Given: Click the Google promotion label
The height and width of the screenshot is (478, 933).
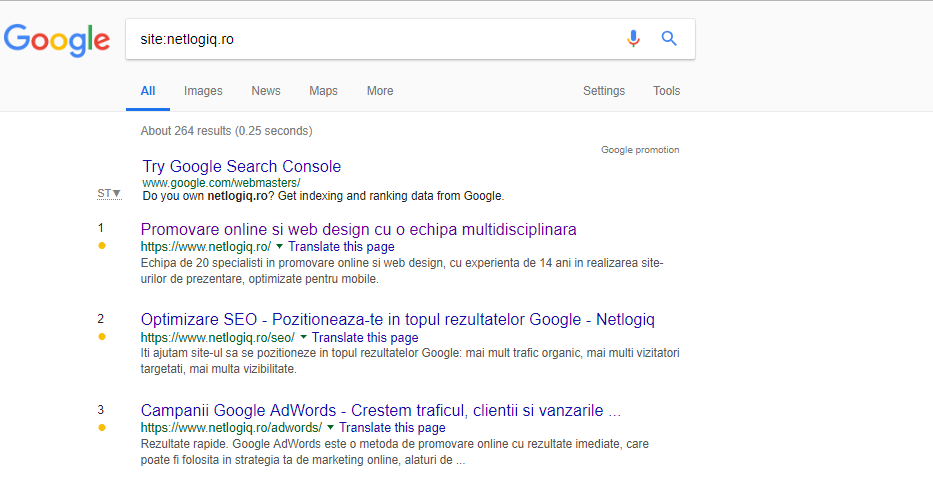Looking at the screenshot, I should click(x=640, y=150).
